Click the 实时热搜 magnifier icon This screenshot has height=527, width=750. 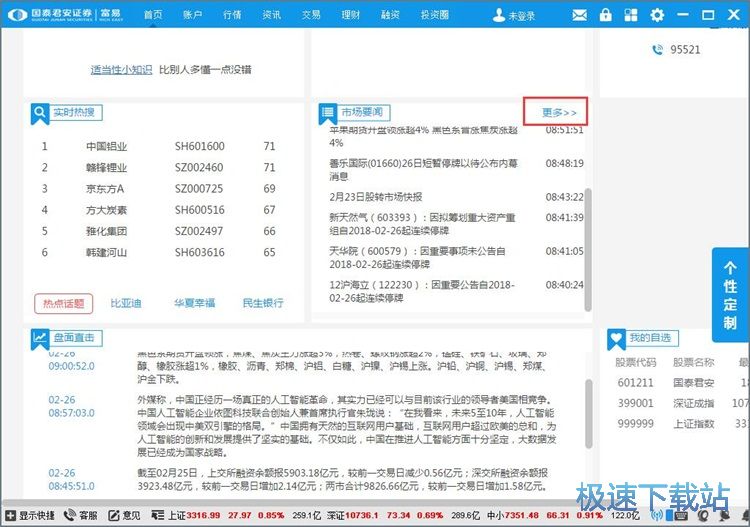(40, 114)
